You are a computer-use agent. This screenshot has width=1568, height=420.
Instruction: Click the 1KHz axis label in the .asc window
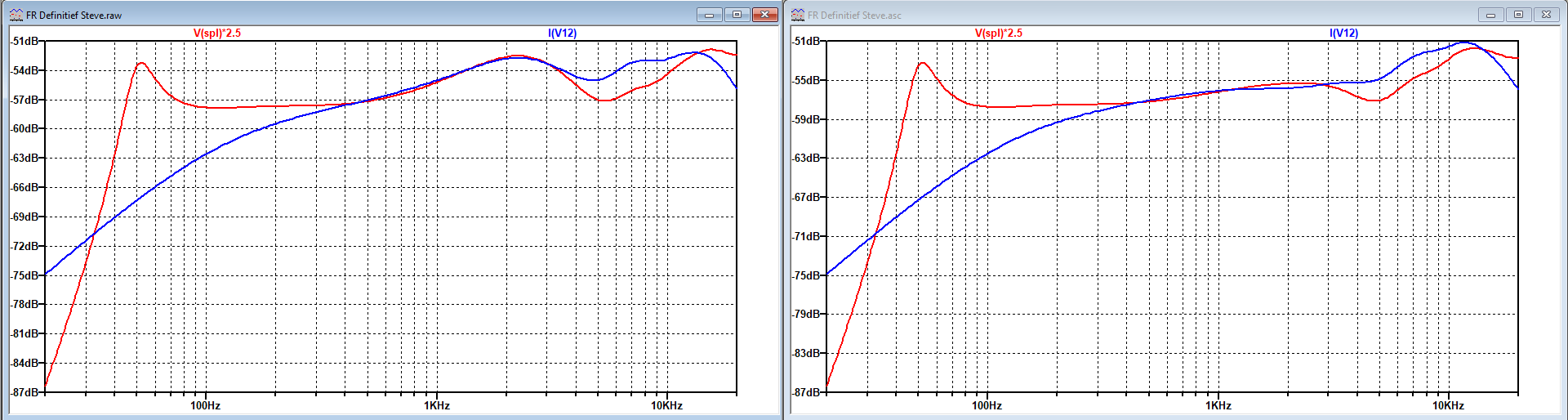[x=1218, y=405]
